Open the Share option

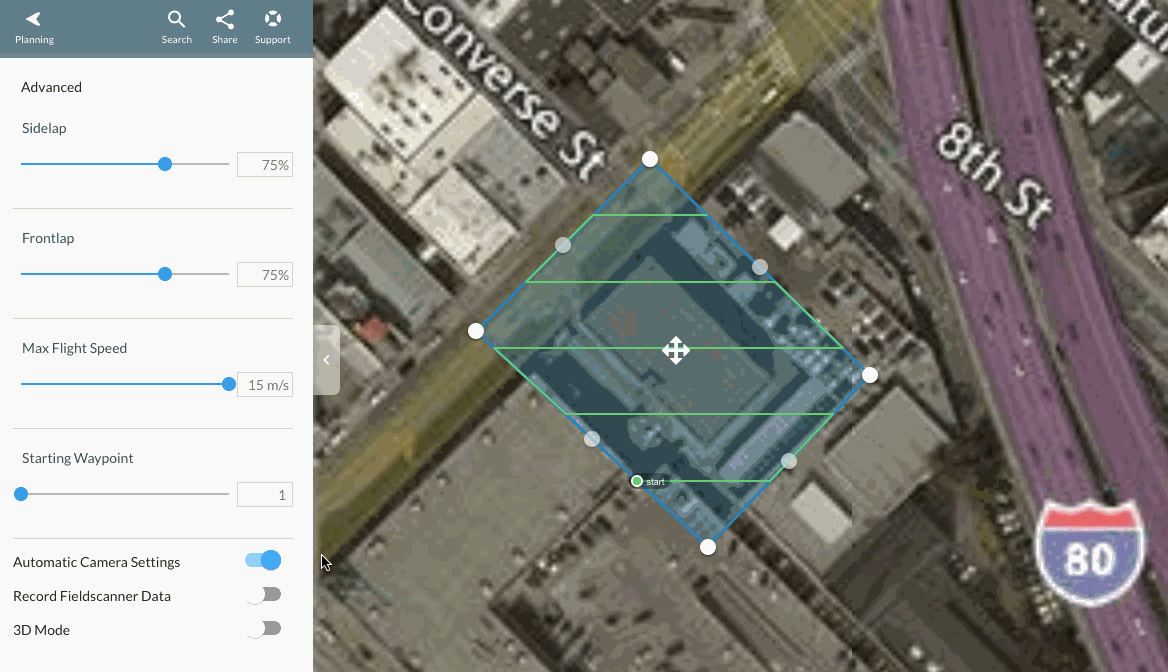(224, 28)
